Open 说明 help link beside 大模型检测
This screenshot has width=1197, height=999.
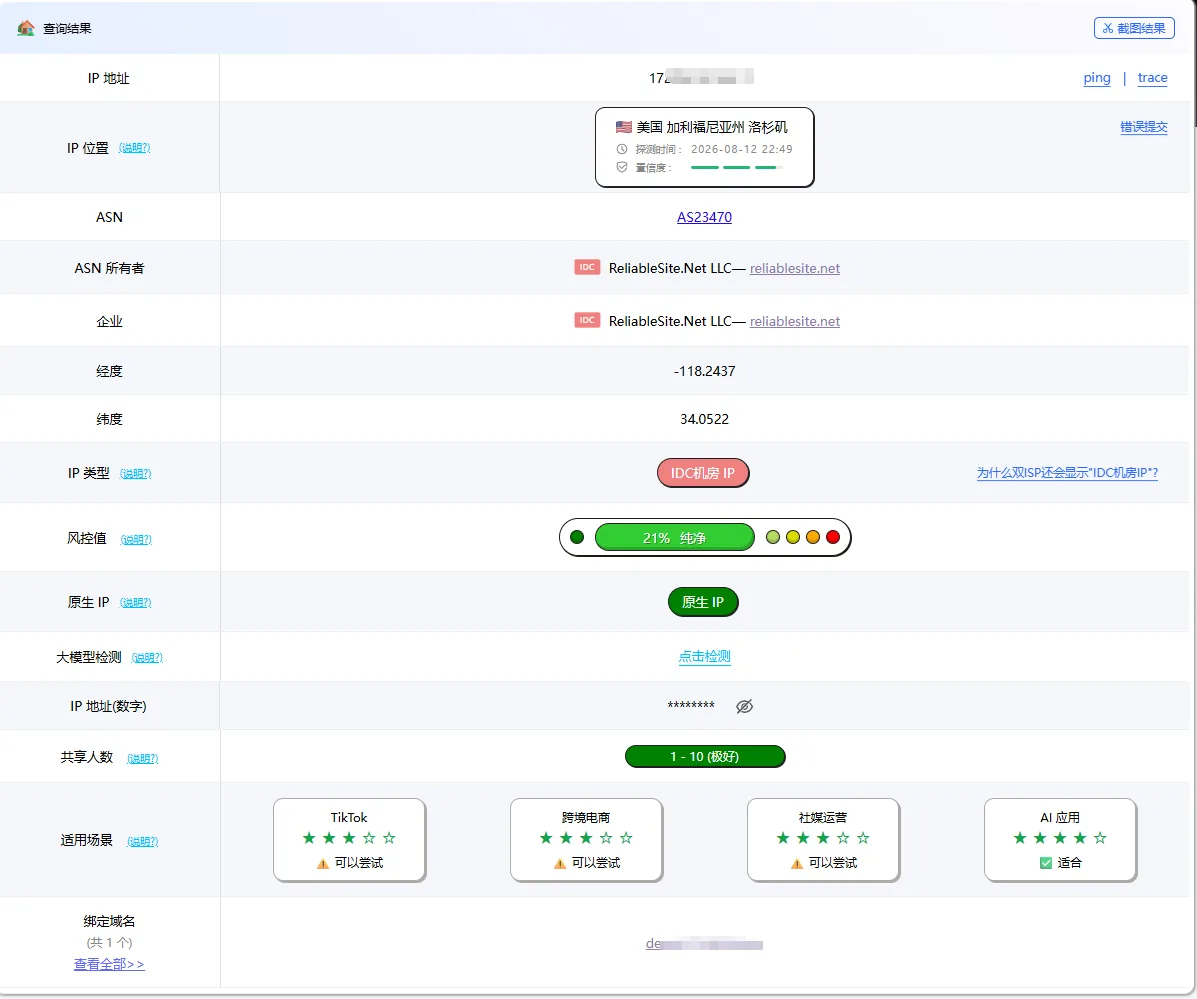click(x=147, y=658)
